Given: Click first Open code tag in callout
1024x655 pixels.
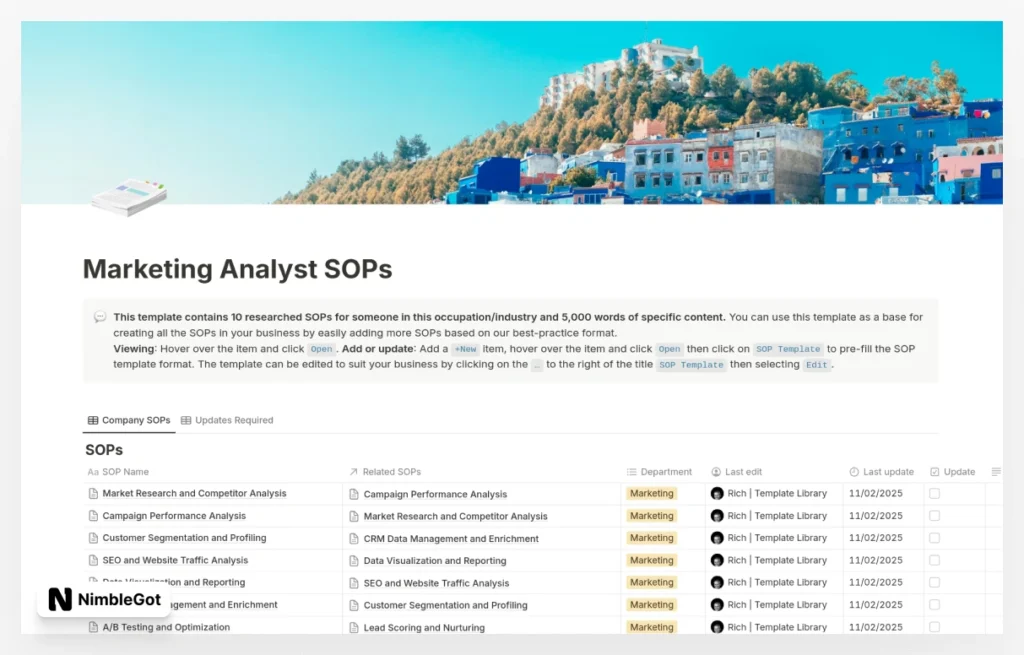Looking at the screenshot, I should pyautogui.click(x=321, y=349).
